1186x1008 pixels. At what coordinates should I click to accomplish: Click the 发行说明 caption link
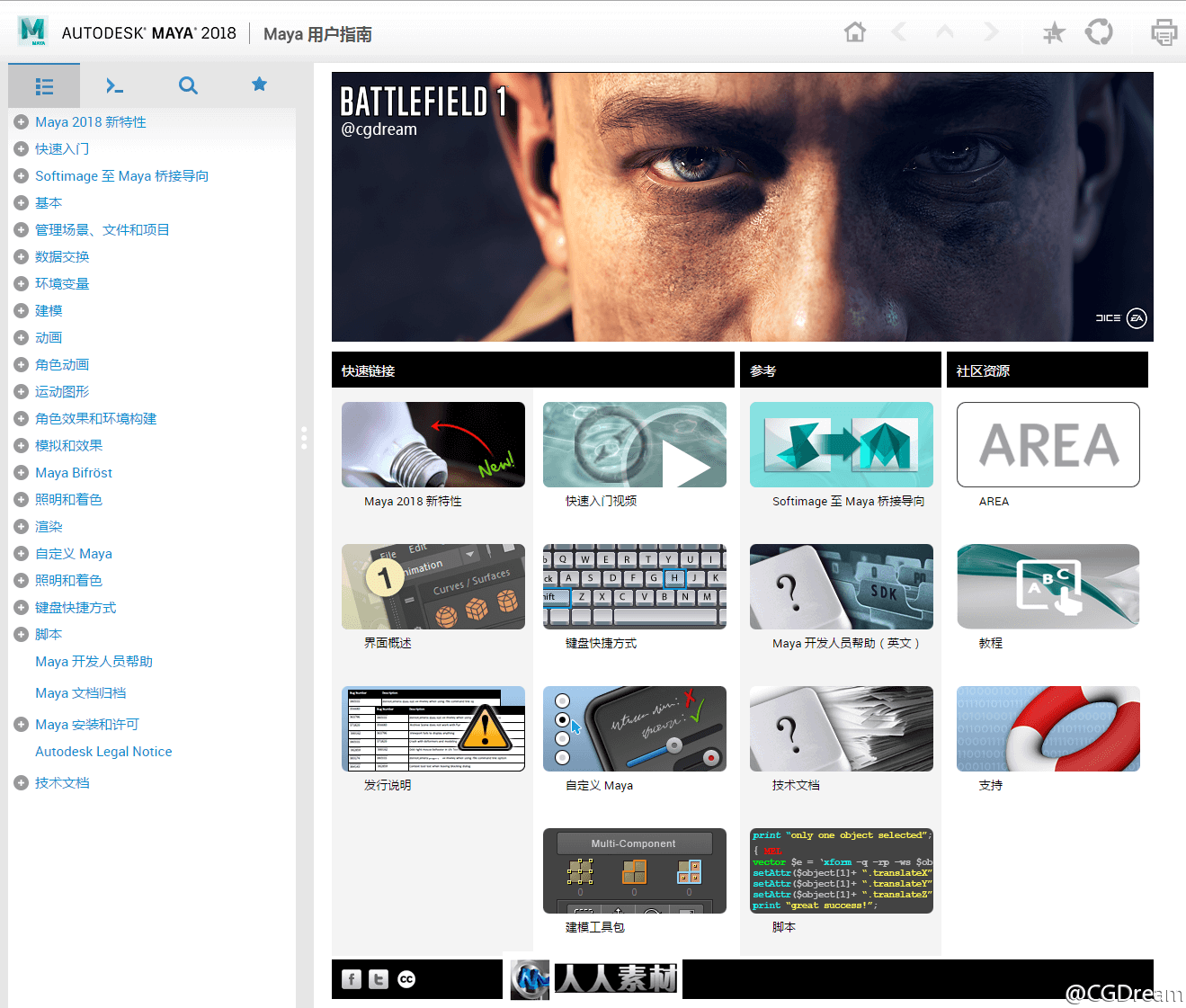click(388, 785)
